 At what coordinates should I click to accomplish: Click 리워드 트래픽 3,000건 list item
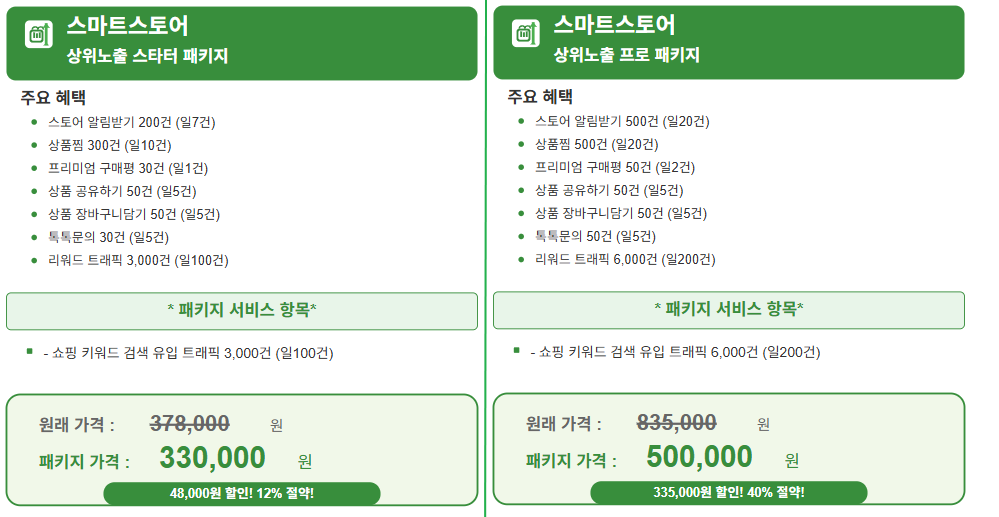pyautogui.click(x=138, y=260)
